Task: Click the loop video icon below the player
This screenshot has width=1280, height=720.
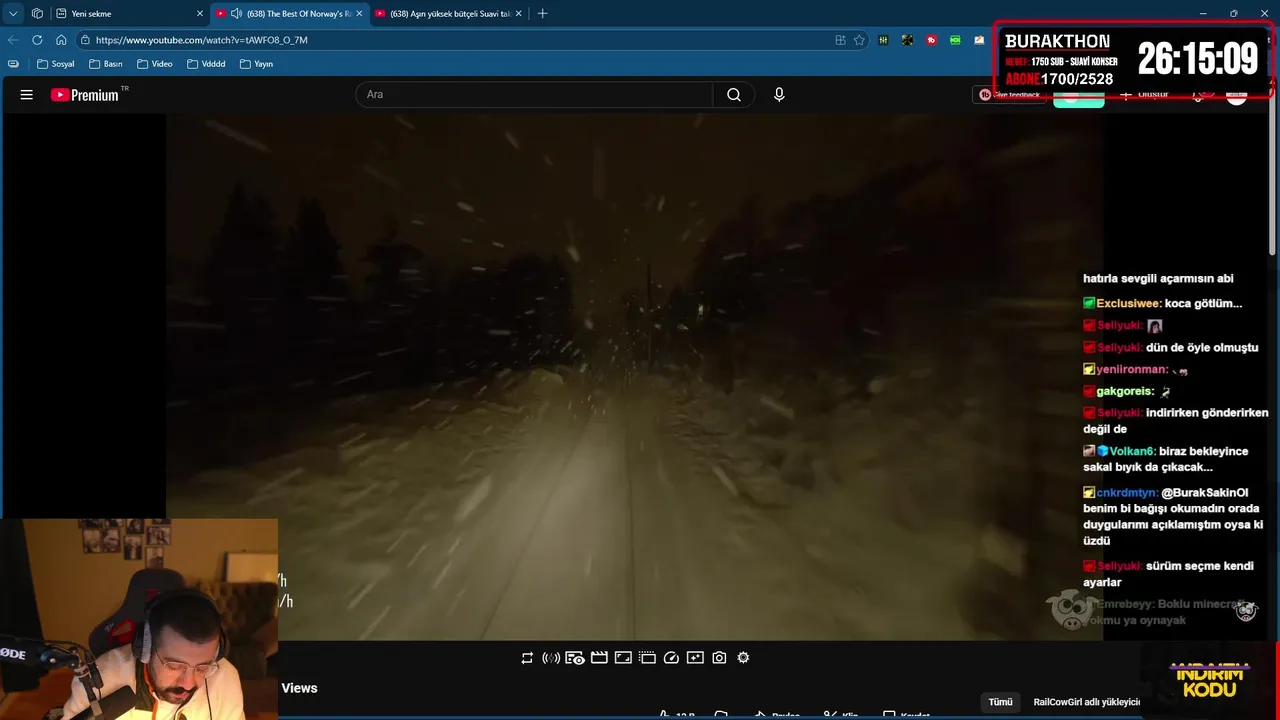Action: tap(527, 658)
